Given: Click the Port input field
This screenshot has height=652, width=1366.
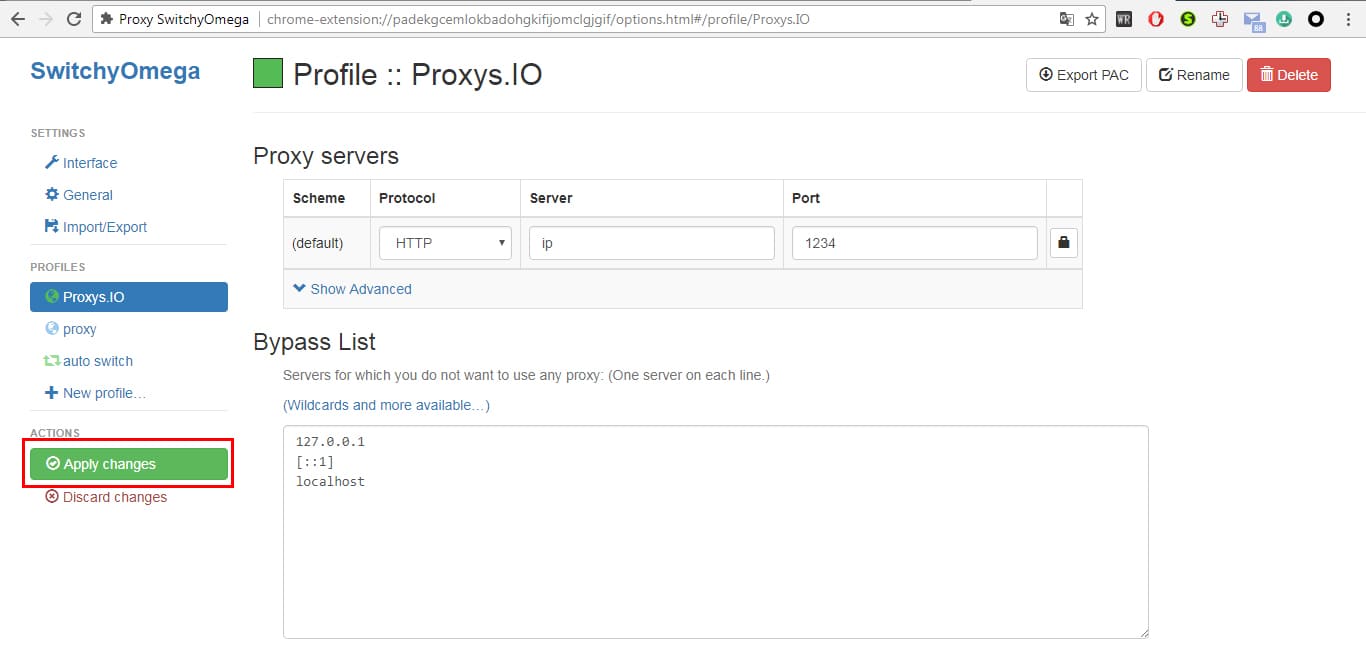Looking at the screenshot, I should (x=915, y=243).
